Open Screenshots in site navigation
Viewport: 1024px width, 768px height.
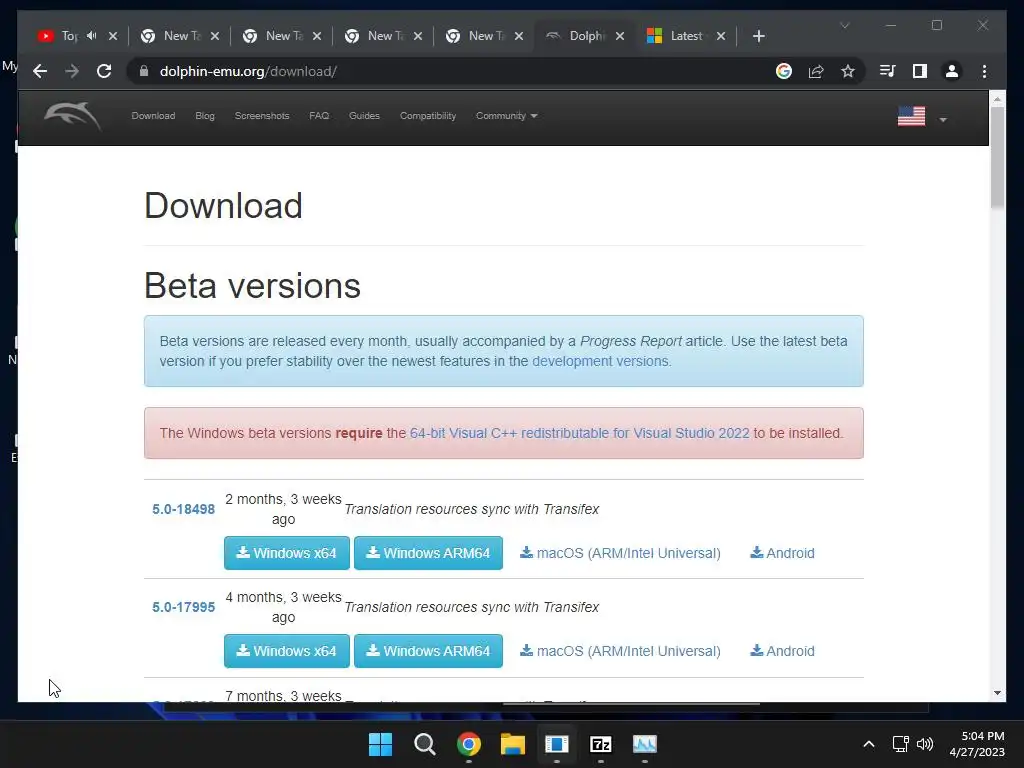point(262,116)
